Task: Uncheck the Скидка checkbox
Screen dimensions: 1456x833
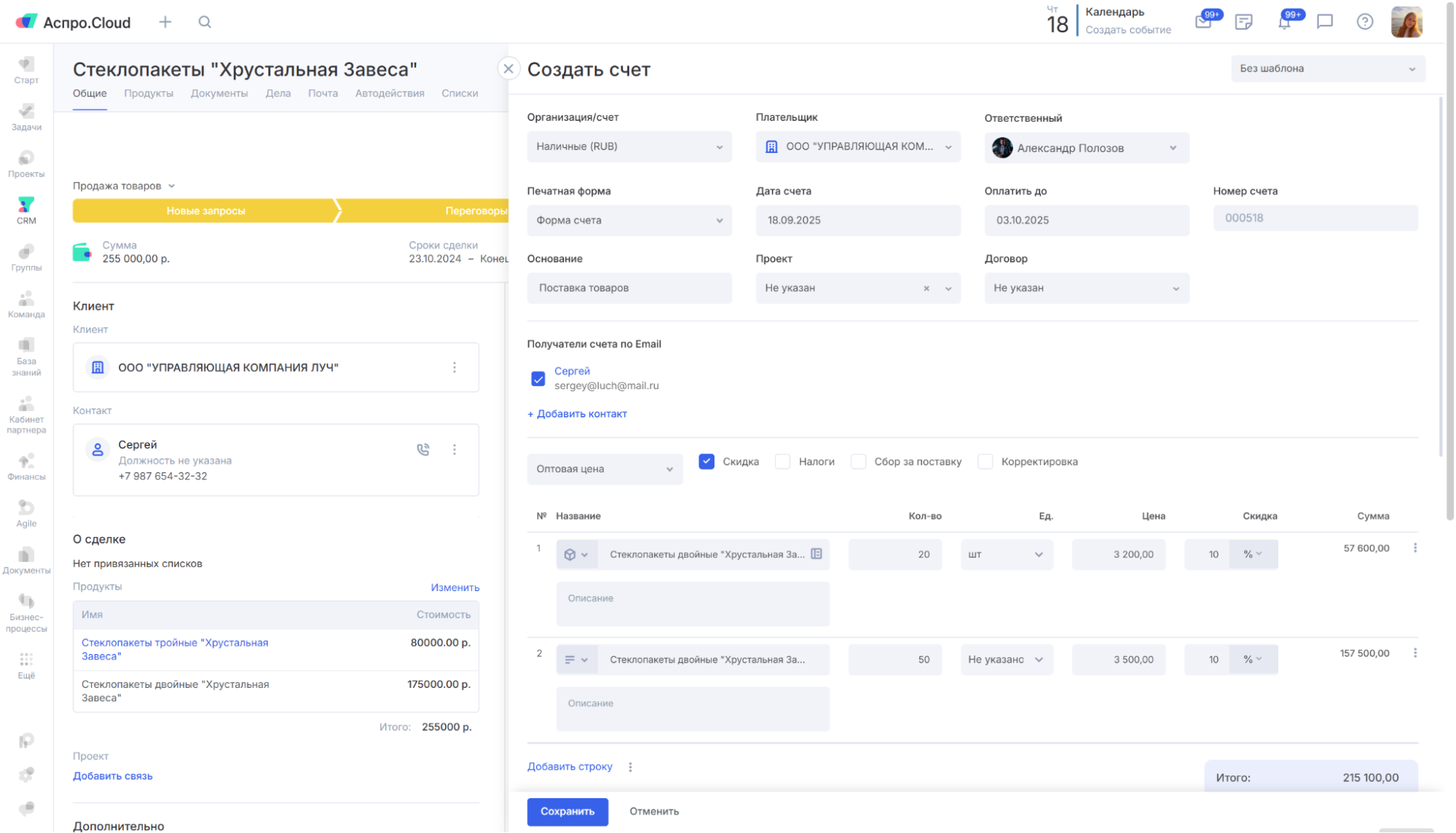Action: pyautogui.click(x=707, y=461)
